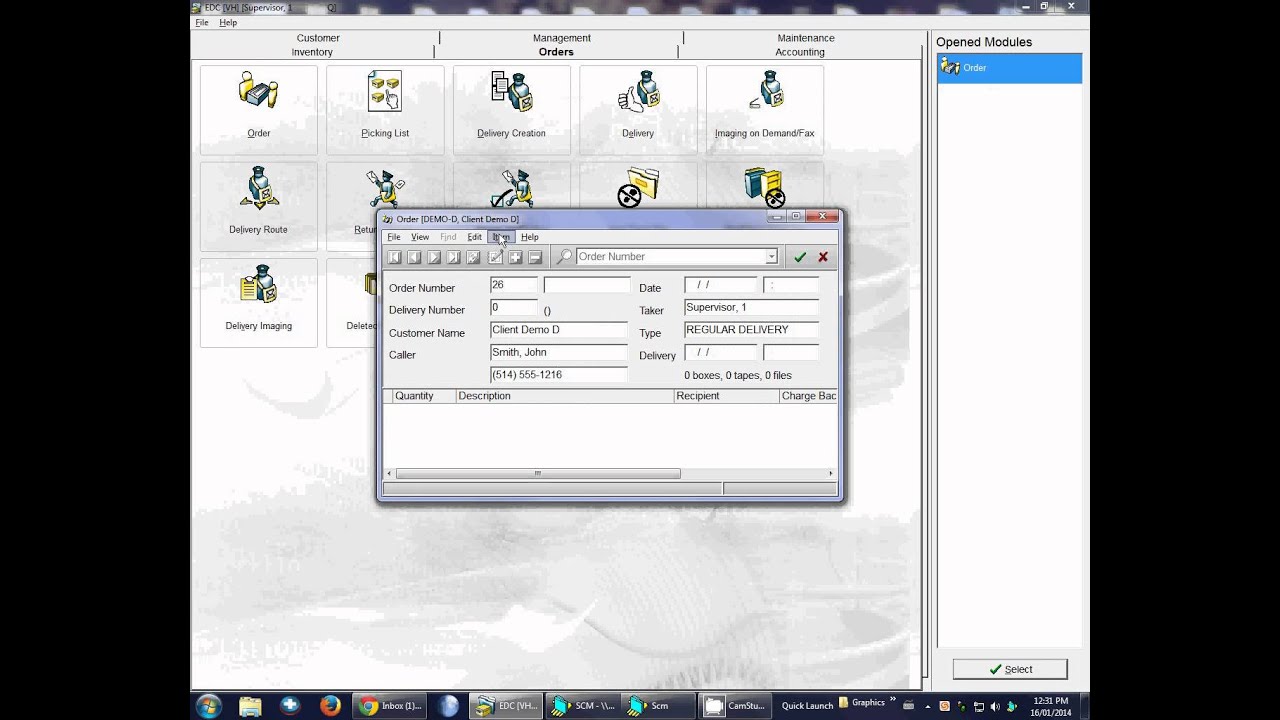Open the Delivery Imaging module
The width and height of the screenshot is (1280, 720).
[259, 302]
